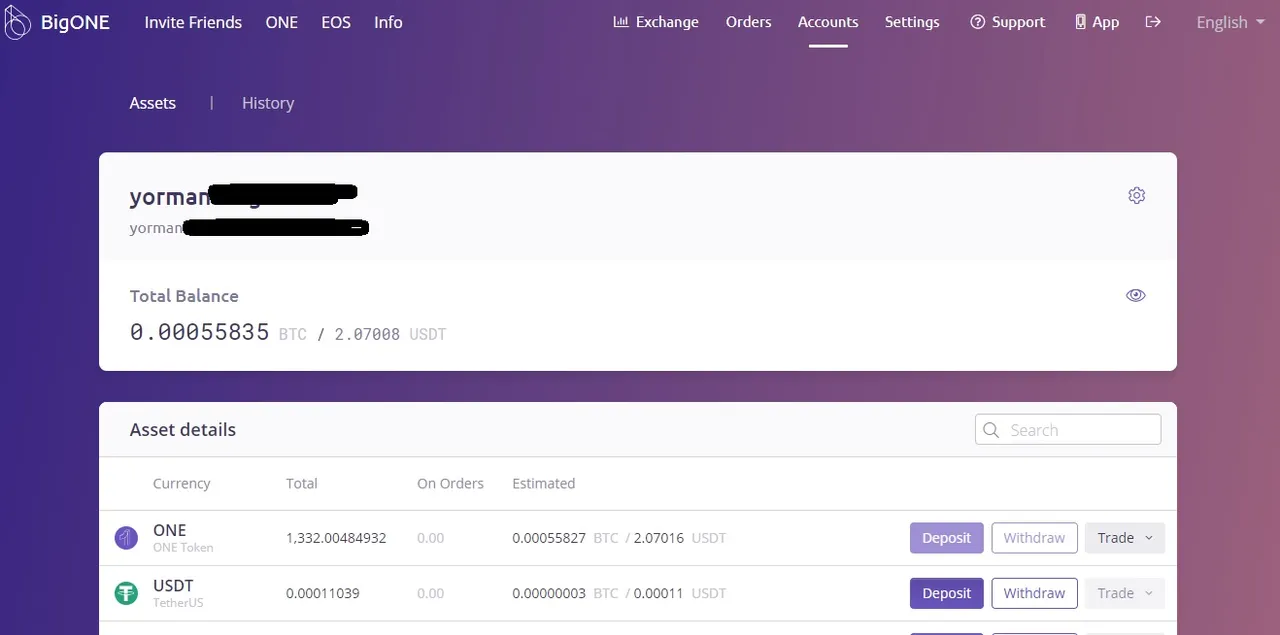Deposit USDT
Image resolution: width=1280 pixels, height=635 pixels.
click(x=947, y=593)
